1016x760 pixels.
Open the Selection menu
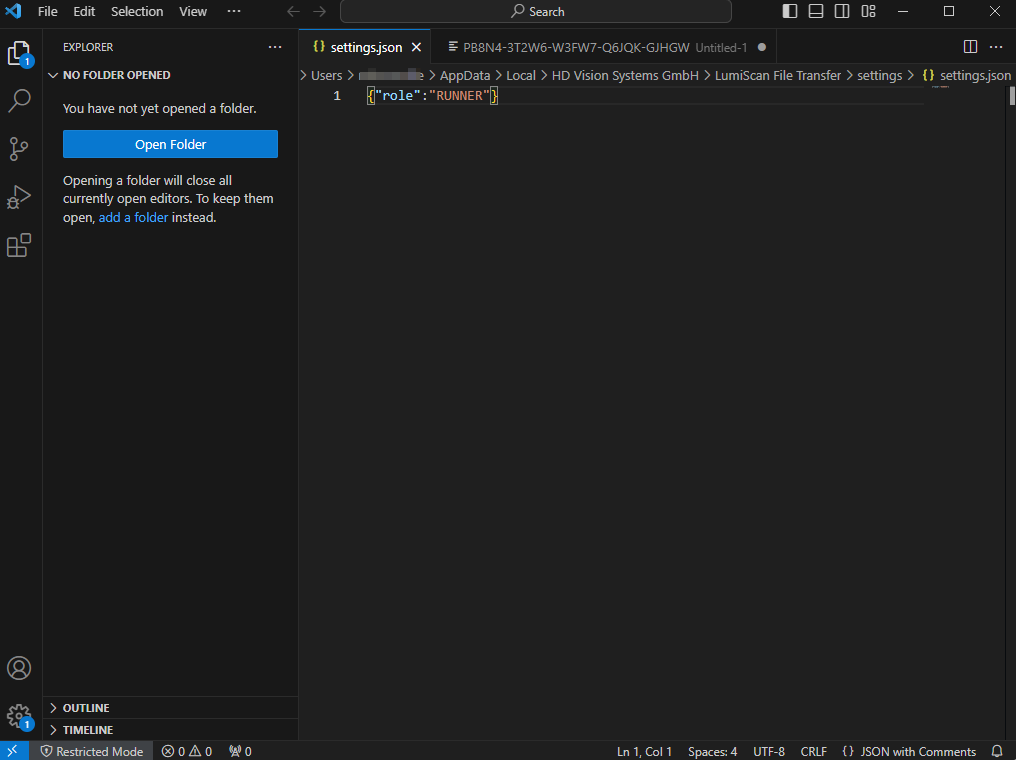pos(137,12)
